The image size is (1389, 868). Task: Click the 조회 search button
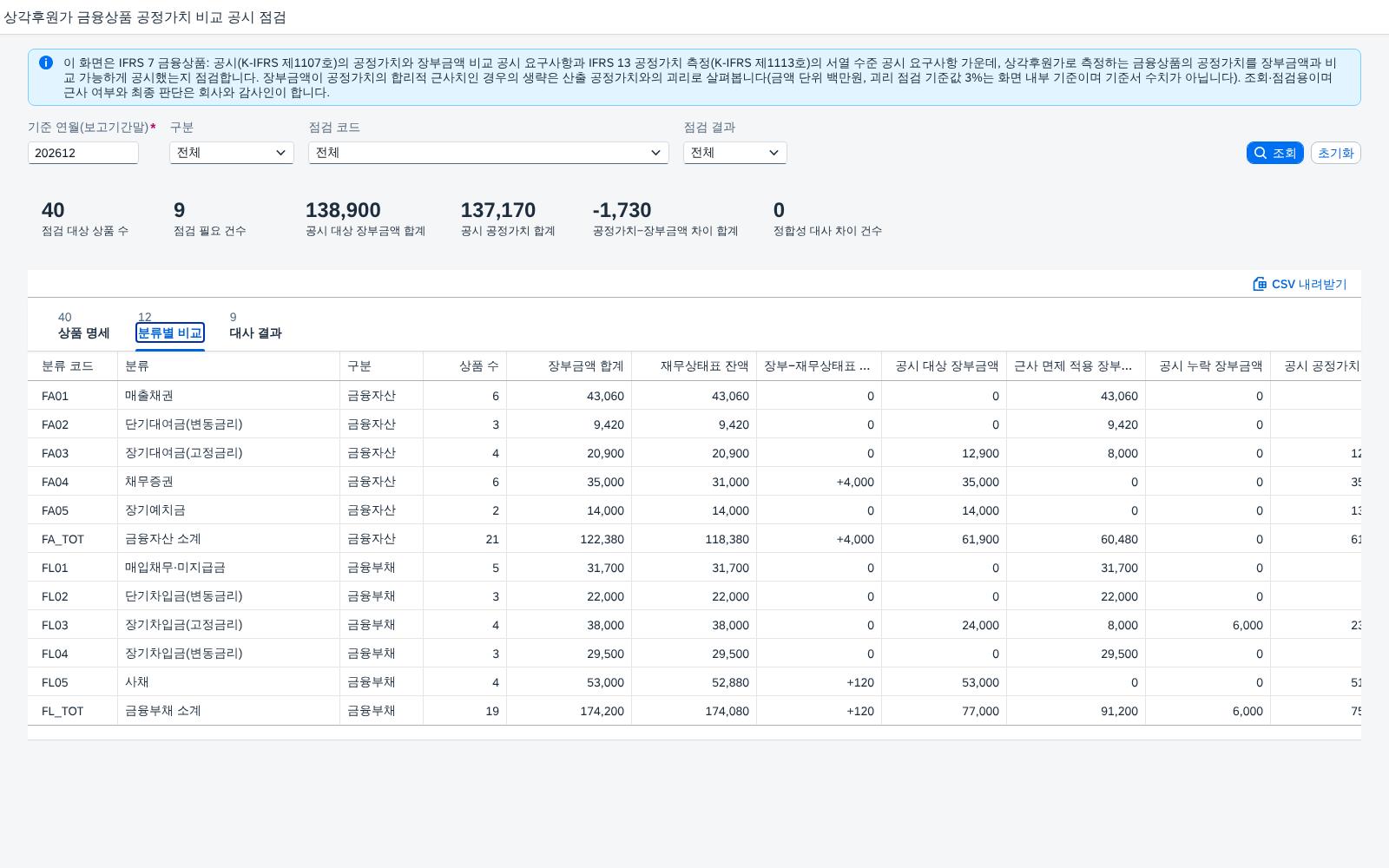coord(1274,153)
